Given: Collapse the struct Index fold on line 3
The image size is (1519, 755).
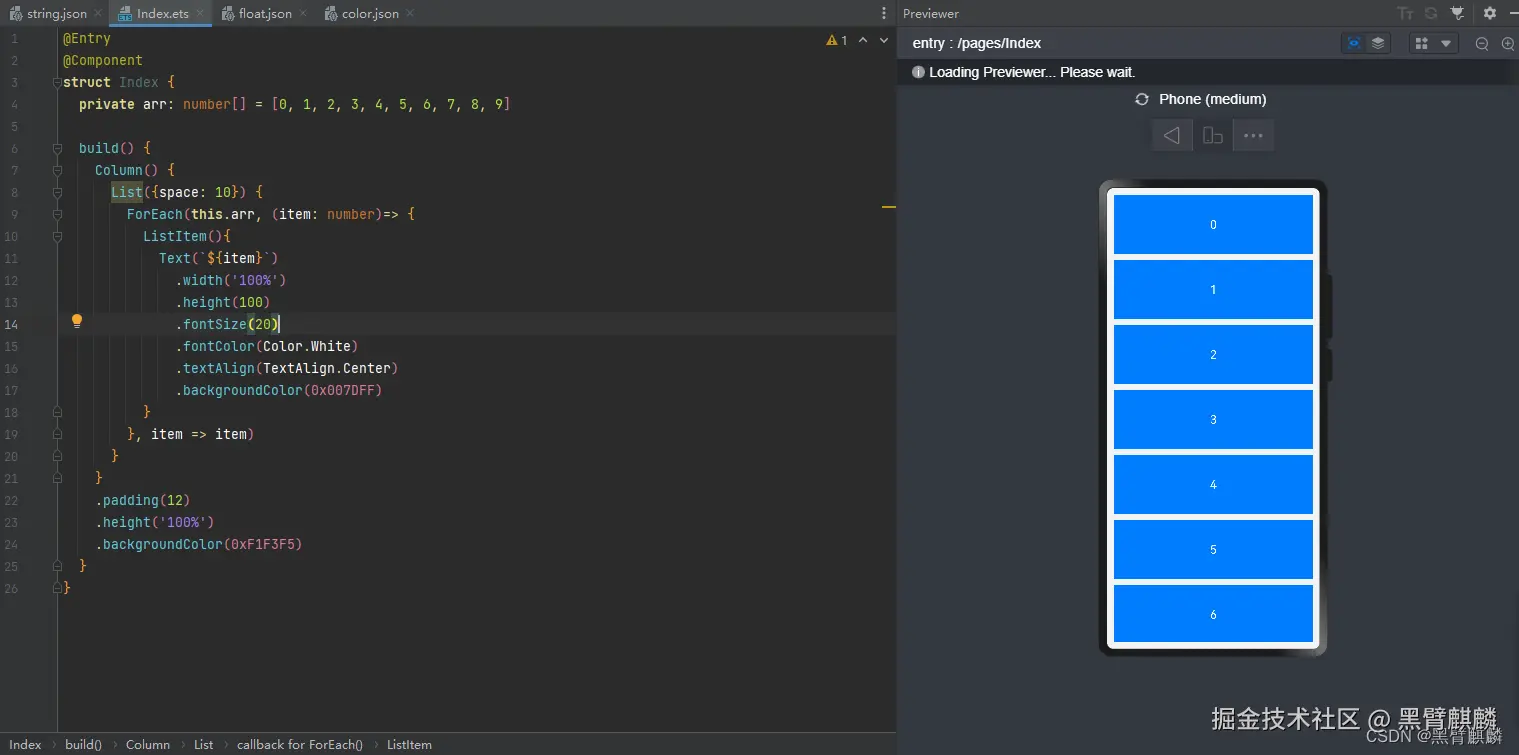Looking at the screenshot, I should point(57,82).
